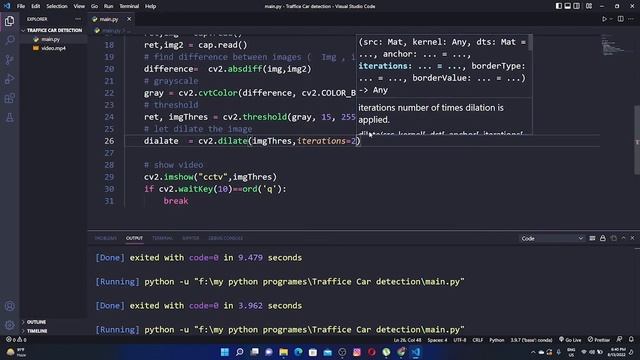This screenshot has width=640, height=360.
Task: Open the Run and Debug view
Action: (x=9, y=79)
